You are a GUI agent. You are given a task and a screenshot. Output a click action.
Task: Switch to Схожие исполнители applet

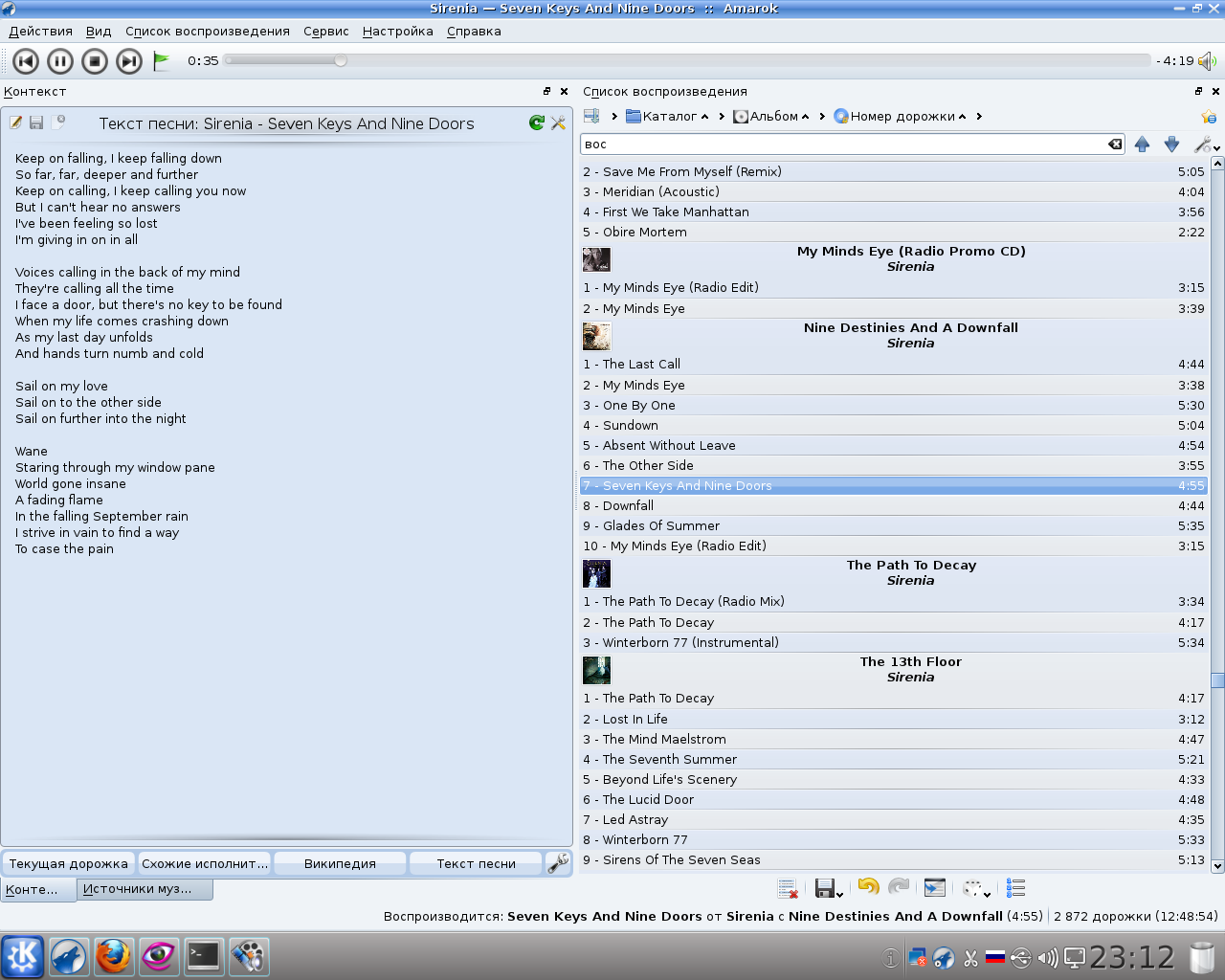(x=205, y=863)
